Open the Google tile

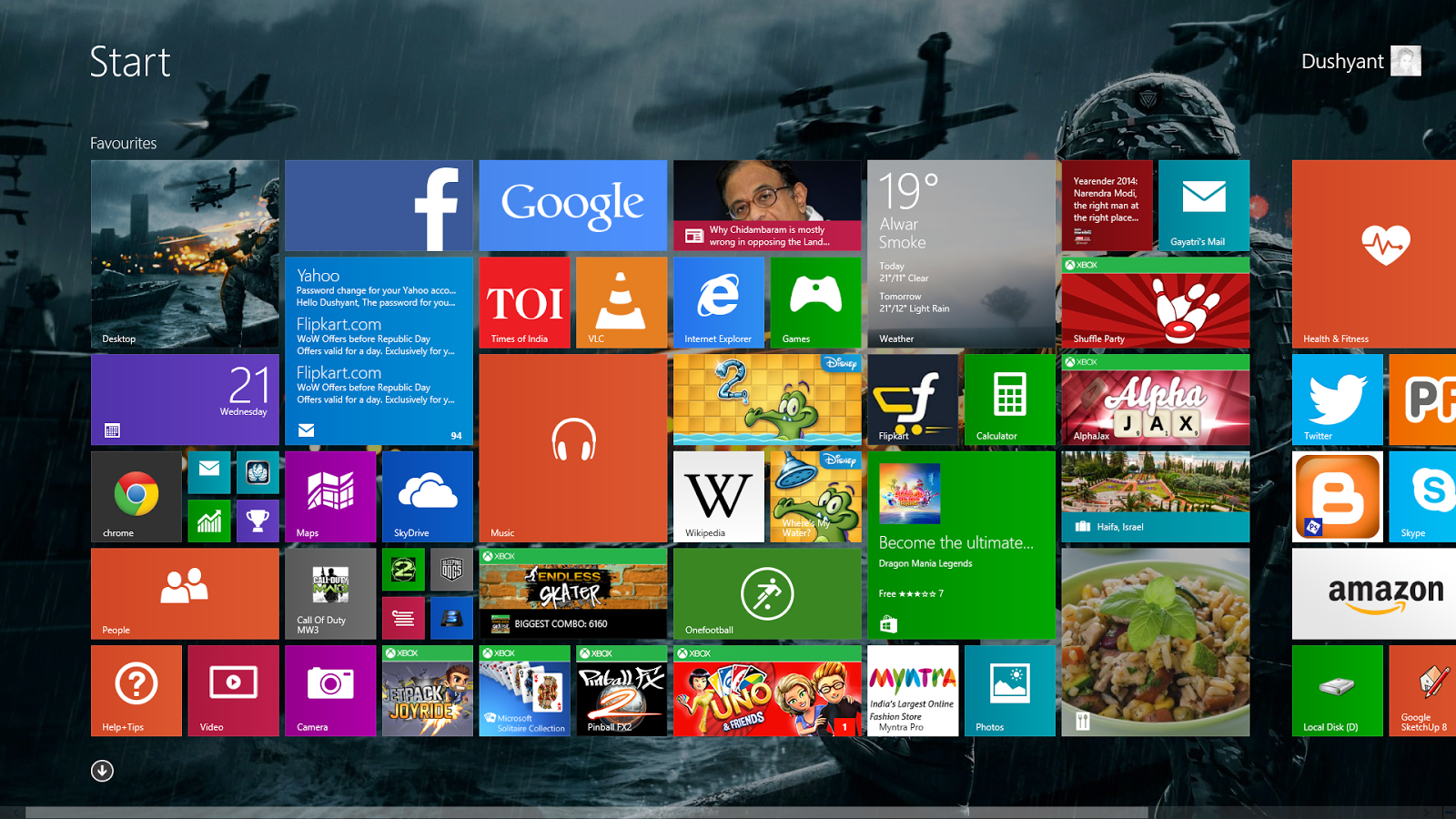pos(573,206)
